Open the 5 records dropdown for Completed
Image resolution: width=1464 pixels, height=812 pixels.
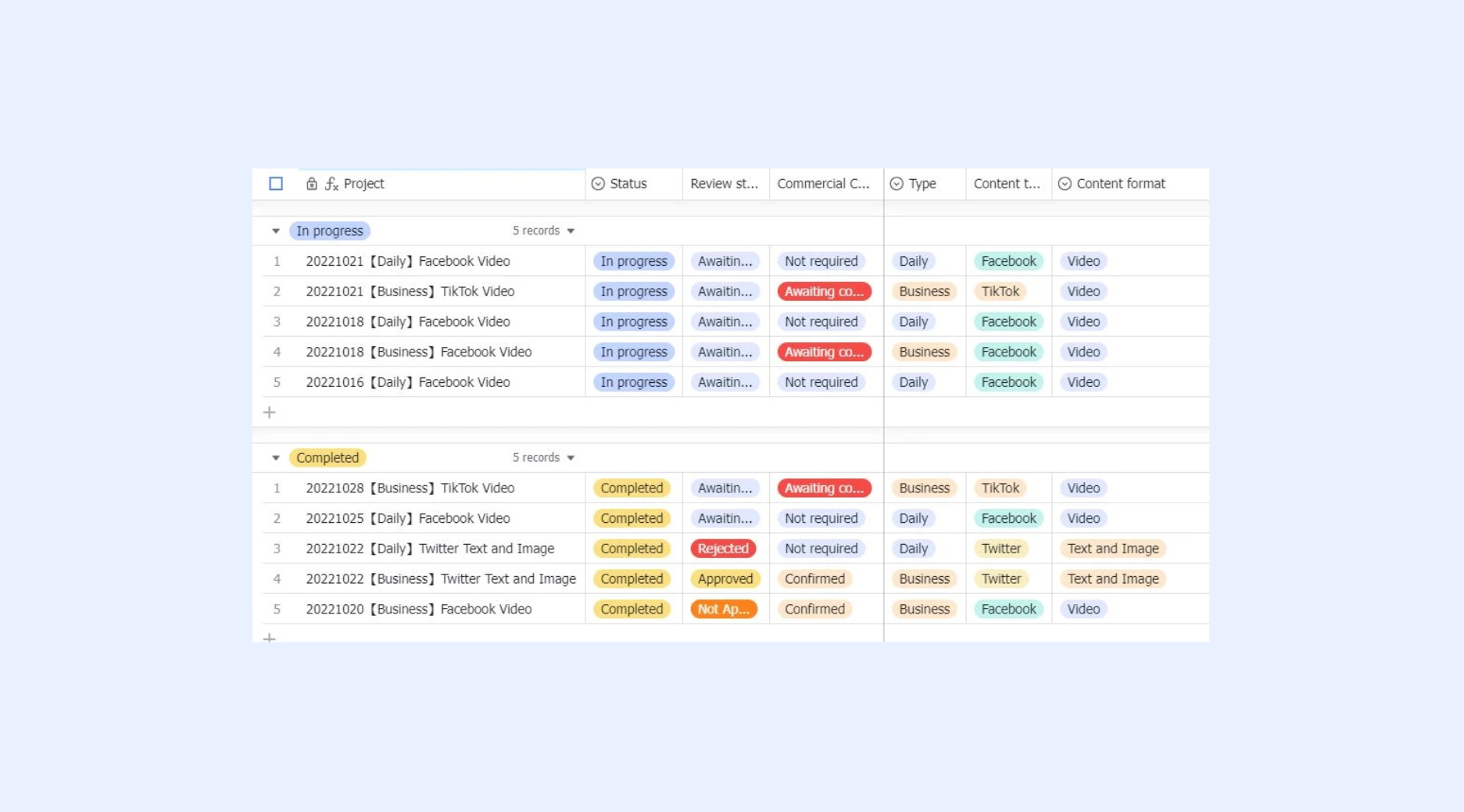[x=544, y=457]
